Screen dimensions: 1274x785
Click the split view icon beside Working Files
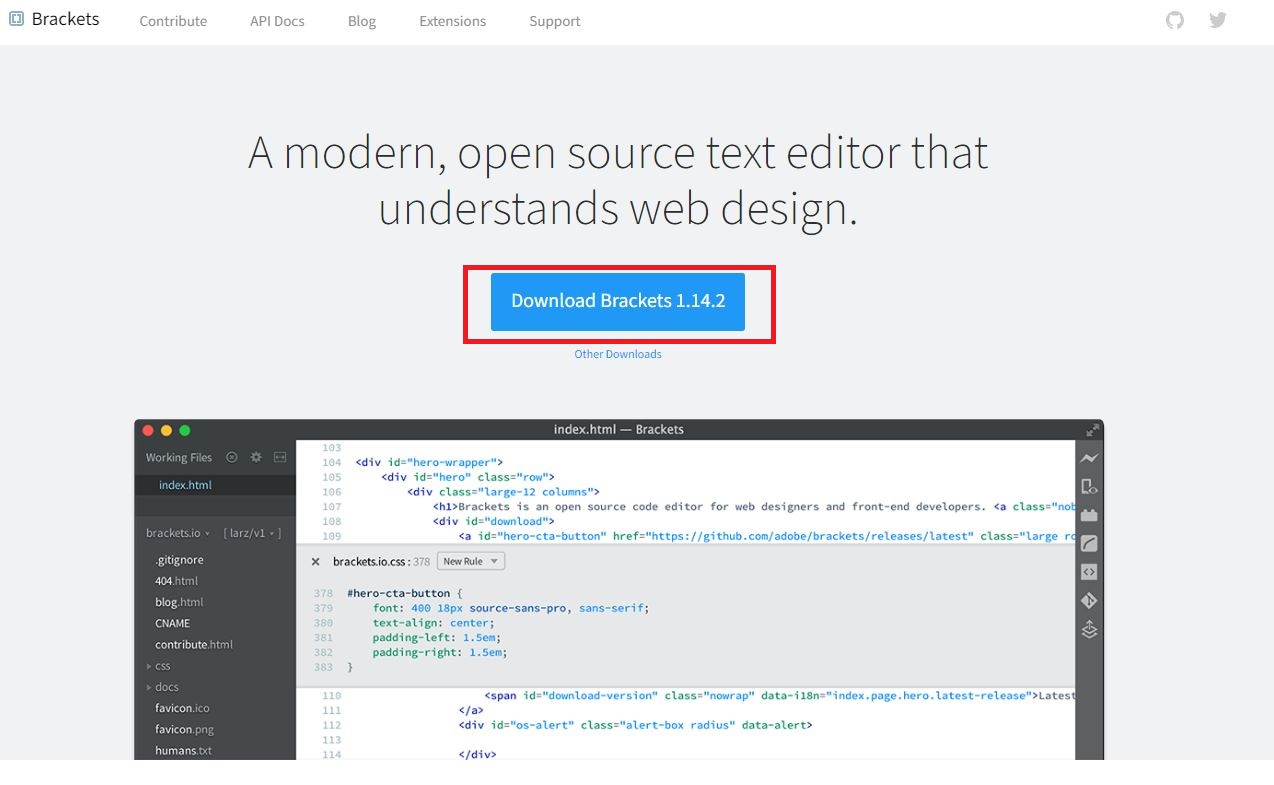point(280,457)
